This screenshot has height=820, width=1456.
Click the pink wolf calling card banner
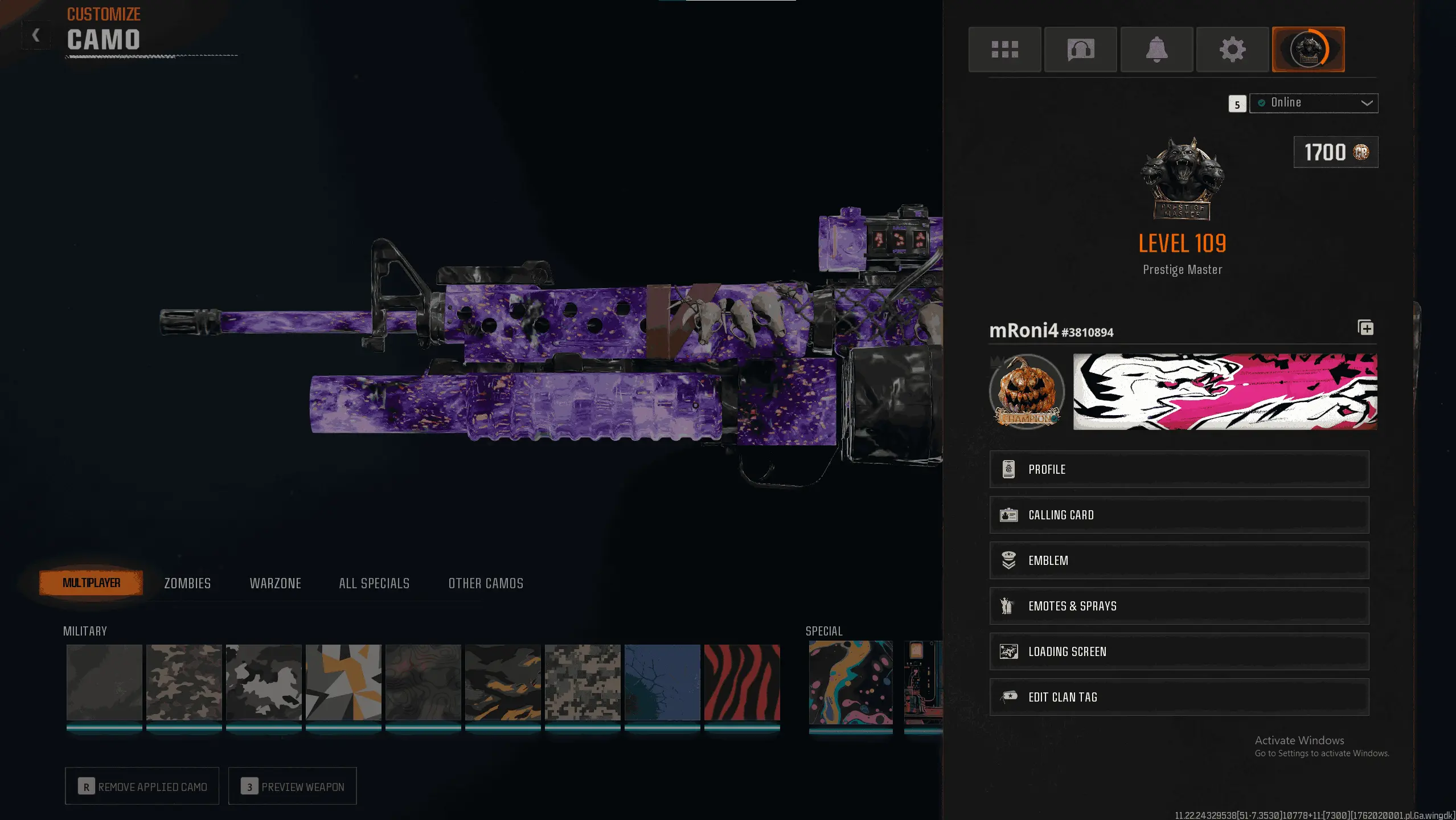[1225, 392]
